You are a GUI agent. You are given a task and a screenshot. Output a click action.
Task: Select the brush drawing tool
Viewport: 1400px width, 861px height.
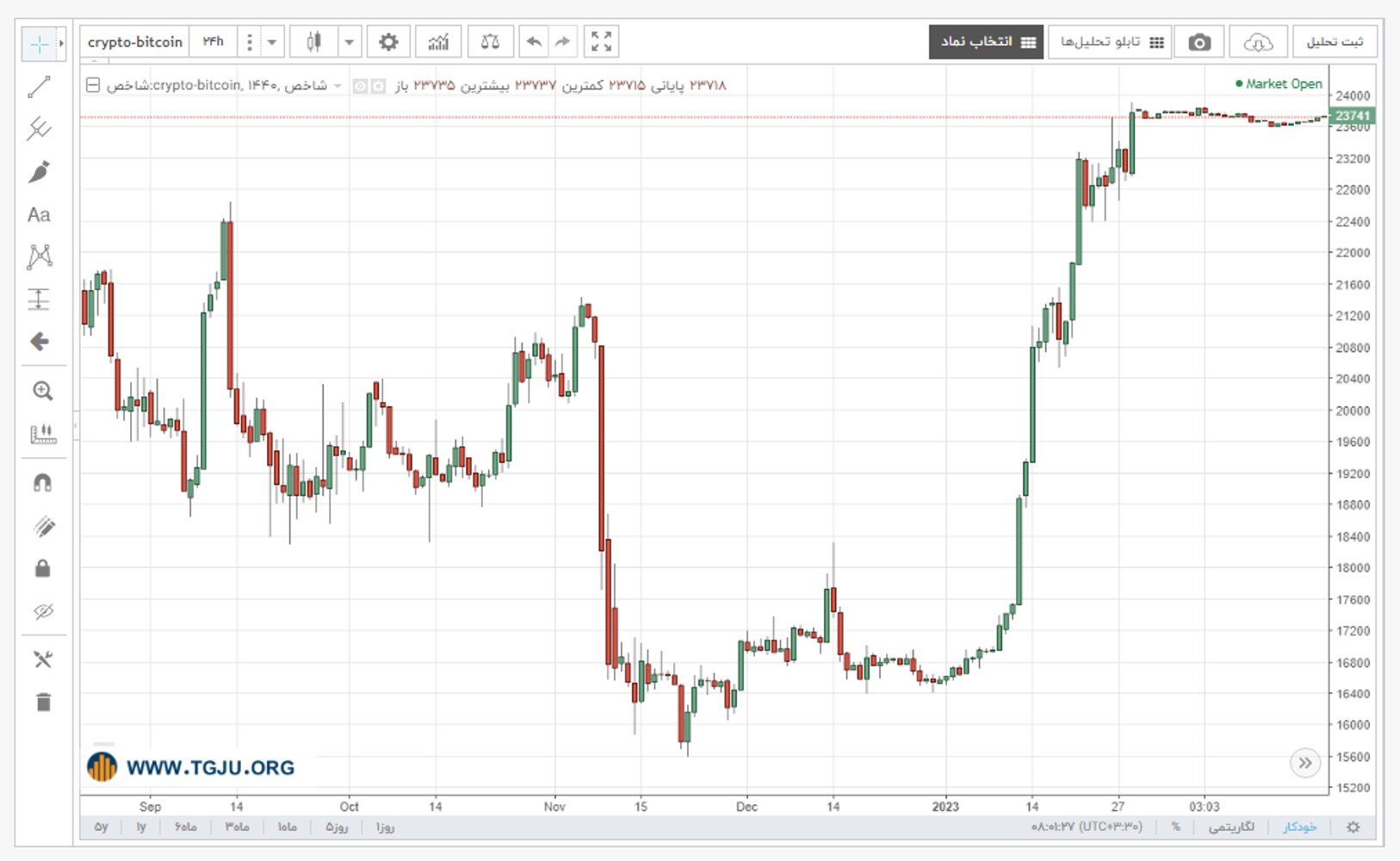(40, 171)
